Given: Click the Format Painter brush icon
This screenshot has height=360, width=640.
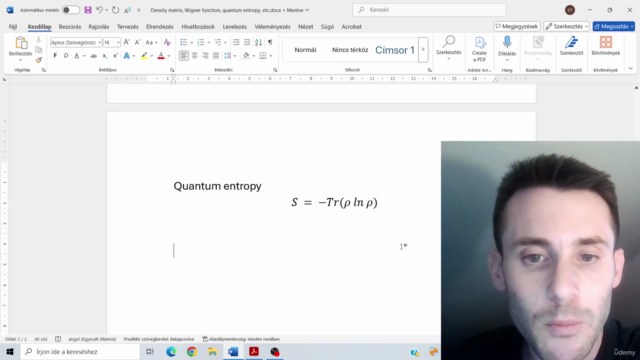Looking at the screenshot, I should pyautogui.click(x=39, y=60).
